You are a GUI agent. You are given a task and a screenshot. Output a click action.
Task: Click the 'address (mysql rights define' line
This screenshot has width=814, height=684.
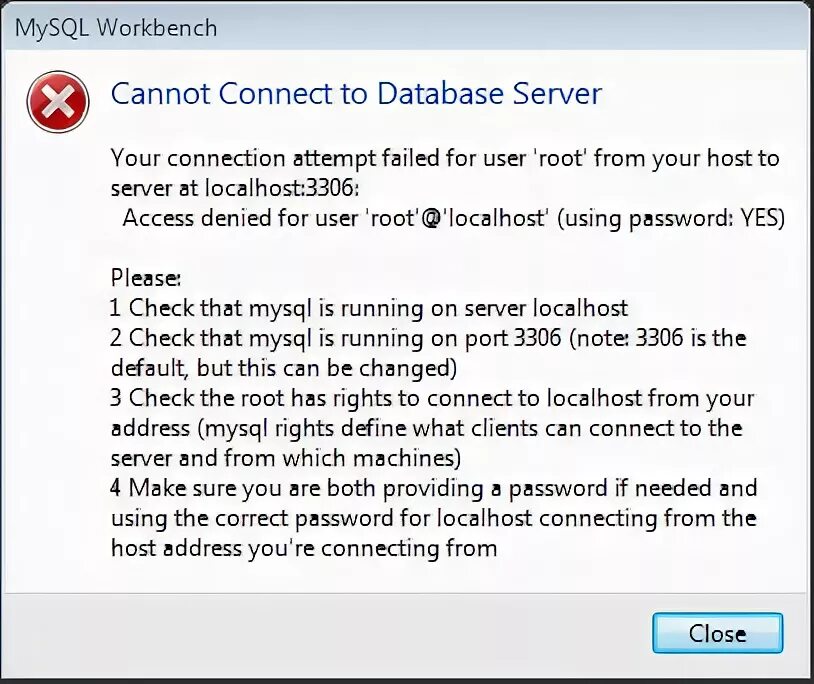coord(426,428)
